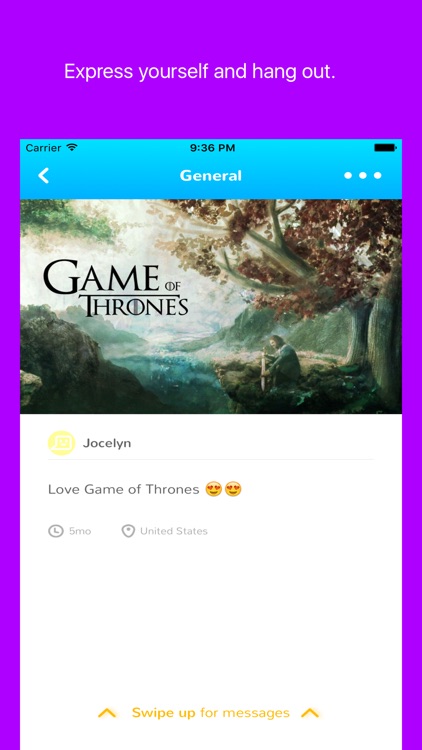
Task: Tap the back arrow in header
Action: [x=44, y=176]
